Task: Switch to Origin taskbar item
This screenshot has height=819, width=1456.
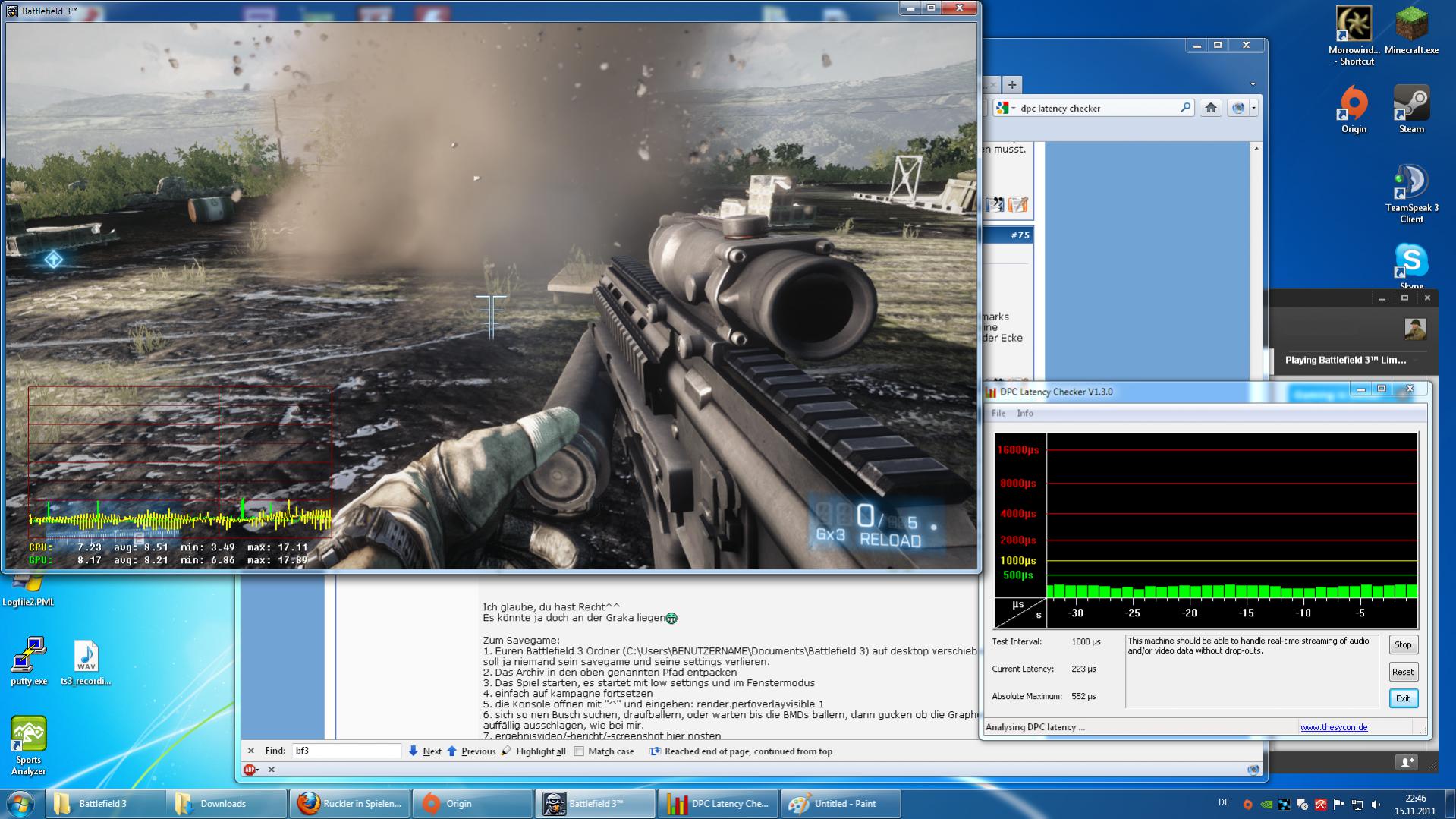Action: click(473, 804)
